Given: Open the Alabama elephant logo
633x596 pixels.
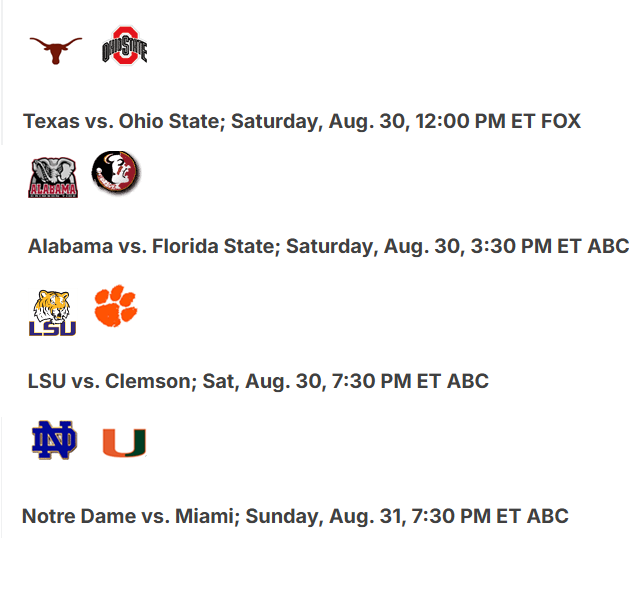Looking at the screenshot, I should [x=53, y=177].
